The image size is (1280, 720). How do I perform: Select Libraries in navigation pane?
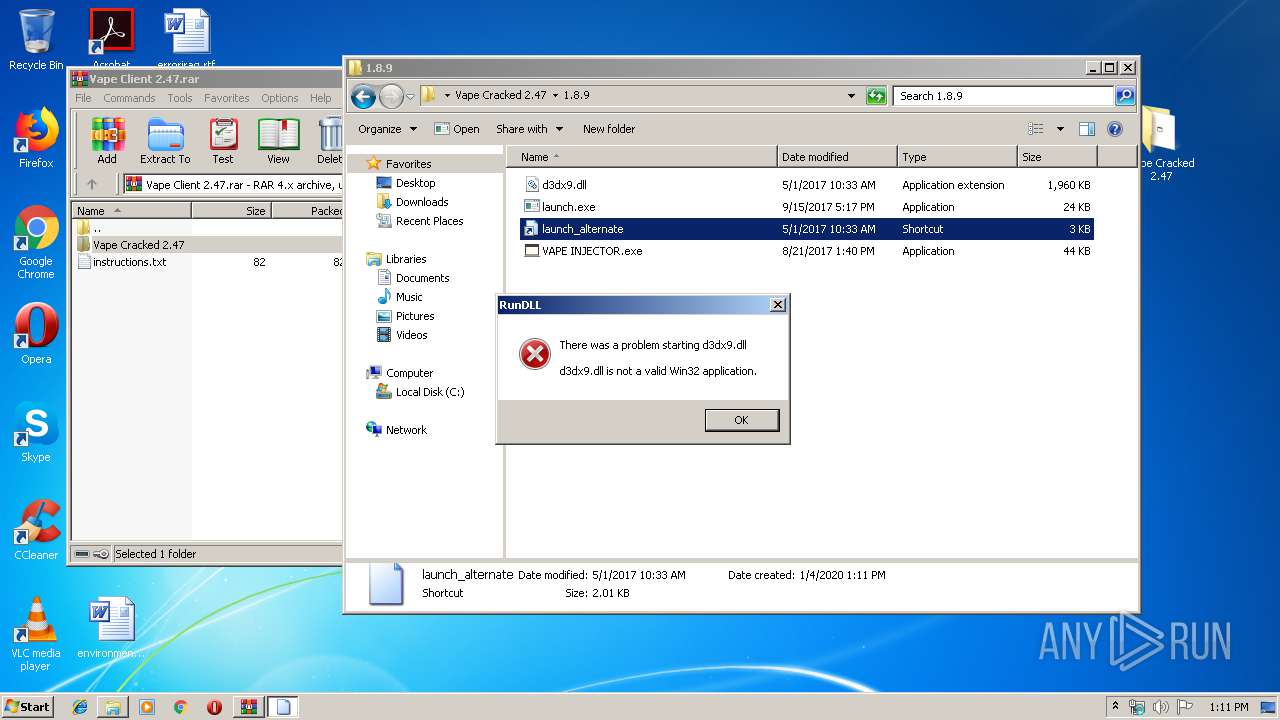[x=397, y=259]
